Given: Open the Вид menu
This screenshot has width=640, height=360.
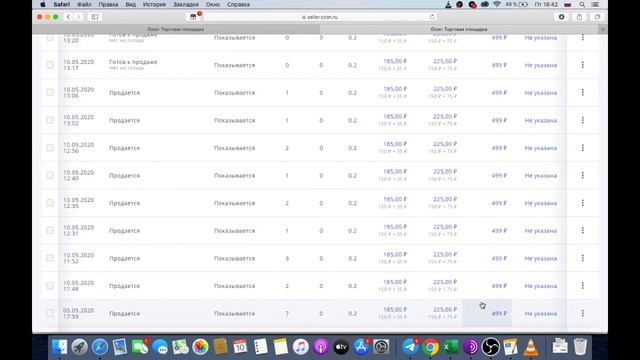Looking at the screenshot, I should (131, 4).
